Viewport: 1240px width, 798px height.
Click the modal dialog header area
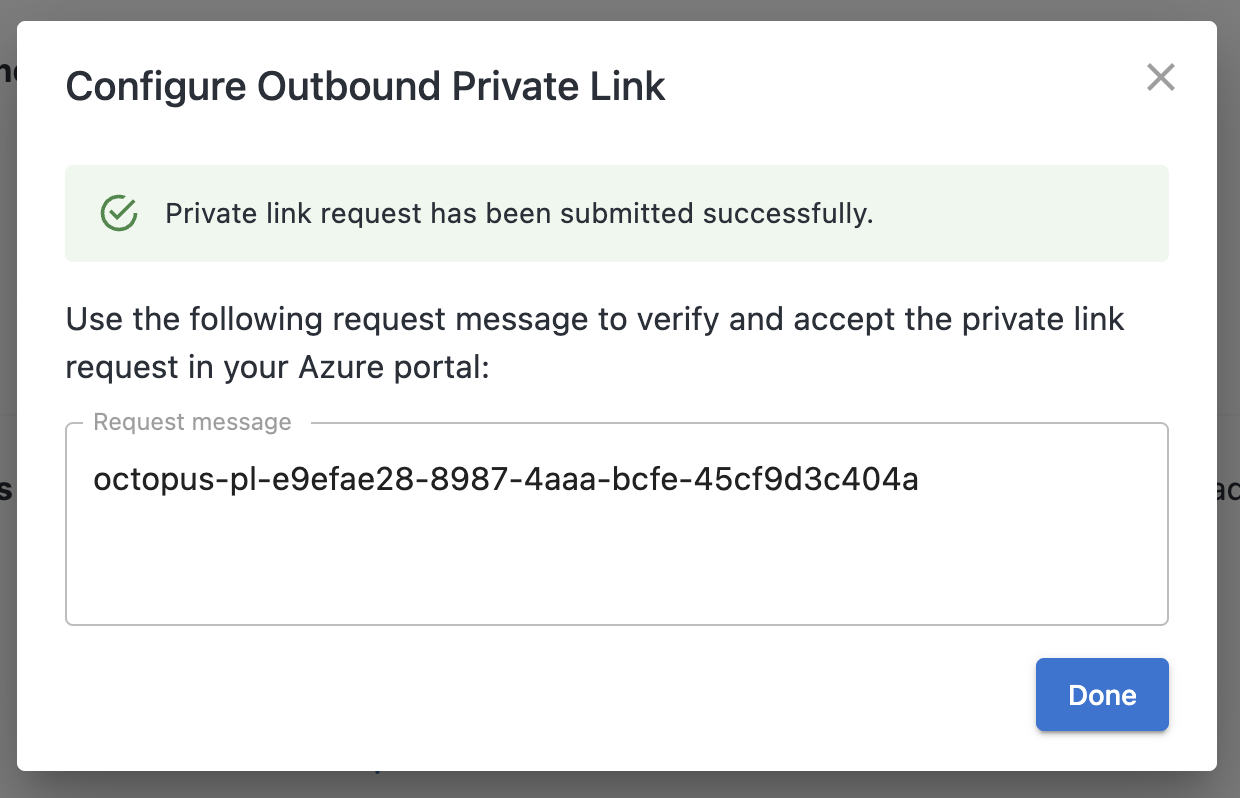[x=616, y=86]
